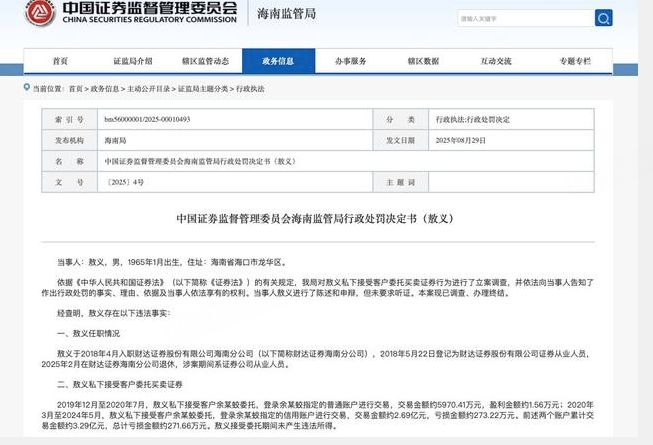Image resolution: width=653 pixels, height=445 pixels.
Task: Open the 证监局介绍 navigation tab
Action: tap(133, 61)
